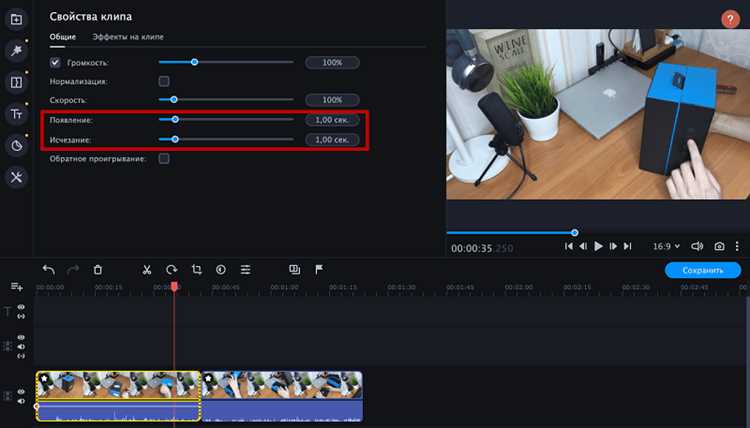The height and width of the screenshot is (428, 750).
Task: Select the scissors split tool
Action: (147, 270)
